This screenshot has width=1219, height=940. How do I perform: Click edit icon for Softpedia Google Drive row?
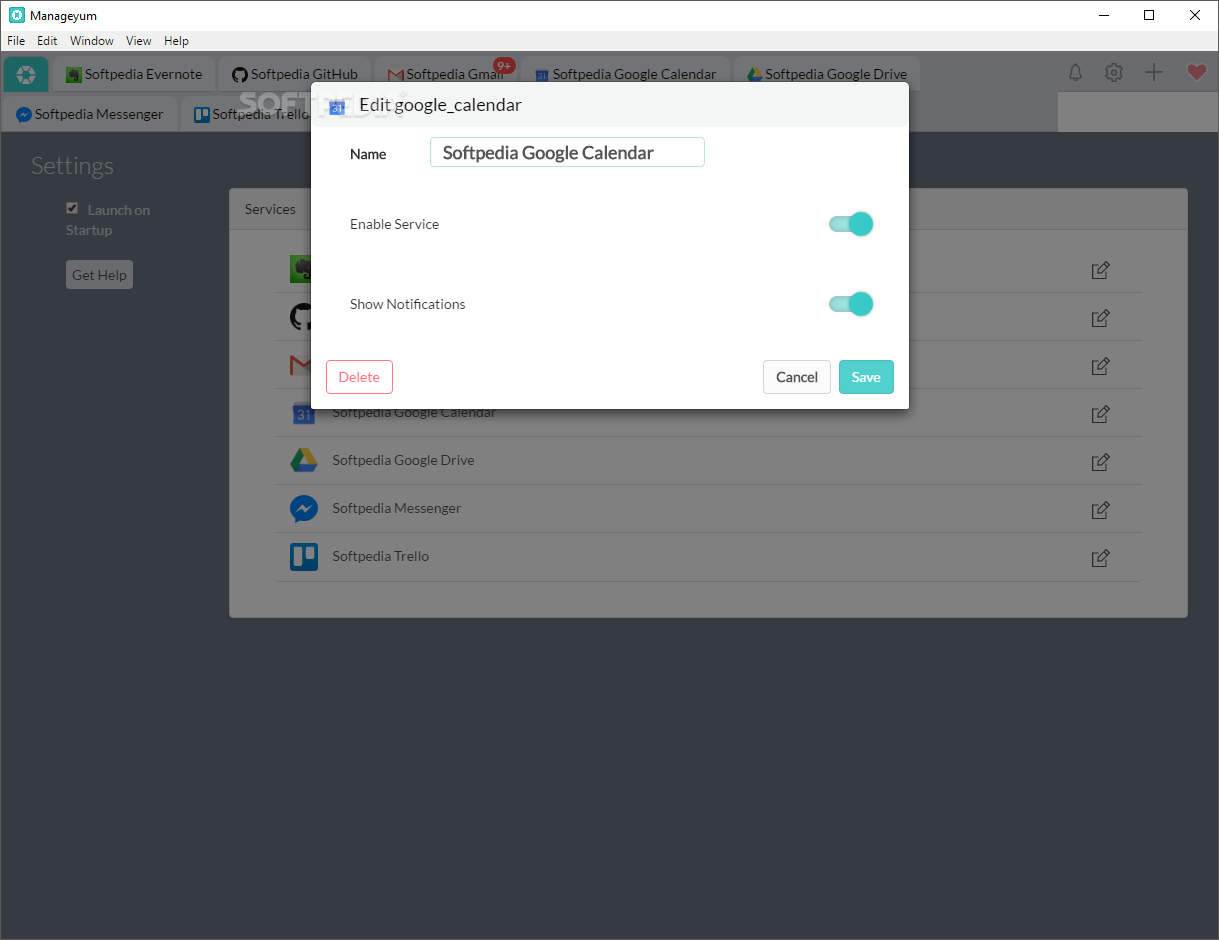click(x=1100, y=462)
